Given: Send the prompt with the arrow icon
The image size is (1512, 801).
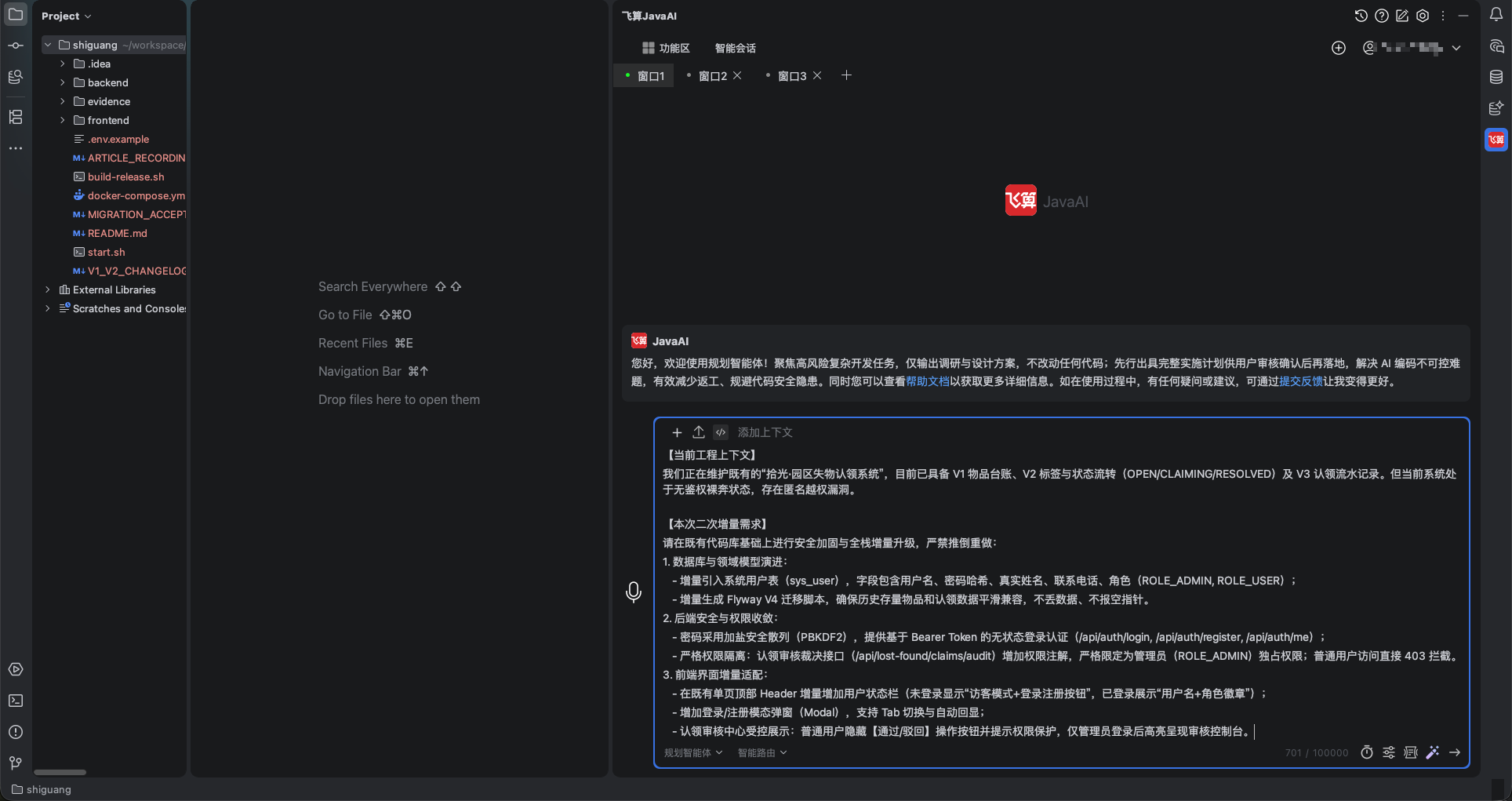Looking at the screenshot, I should 1455,752.
